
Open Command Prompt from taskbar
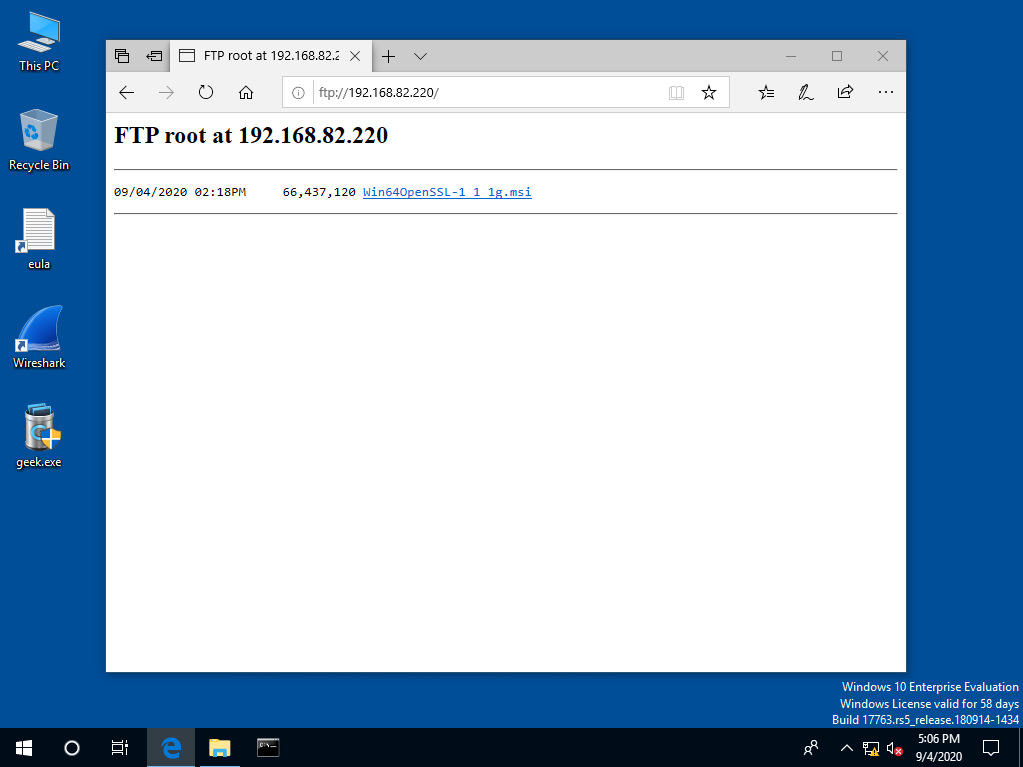pos(268,747)
